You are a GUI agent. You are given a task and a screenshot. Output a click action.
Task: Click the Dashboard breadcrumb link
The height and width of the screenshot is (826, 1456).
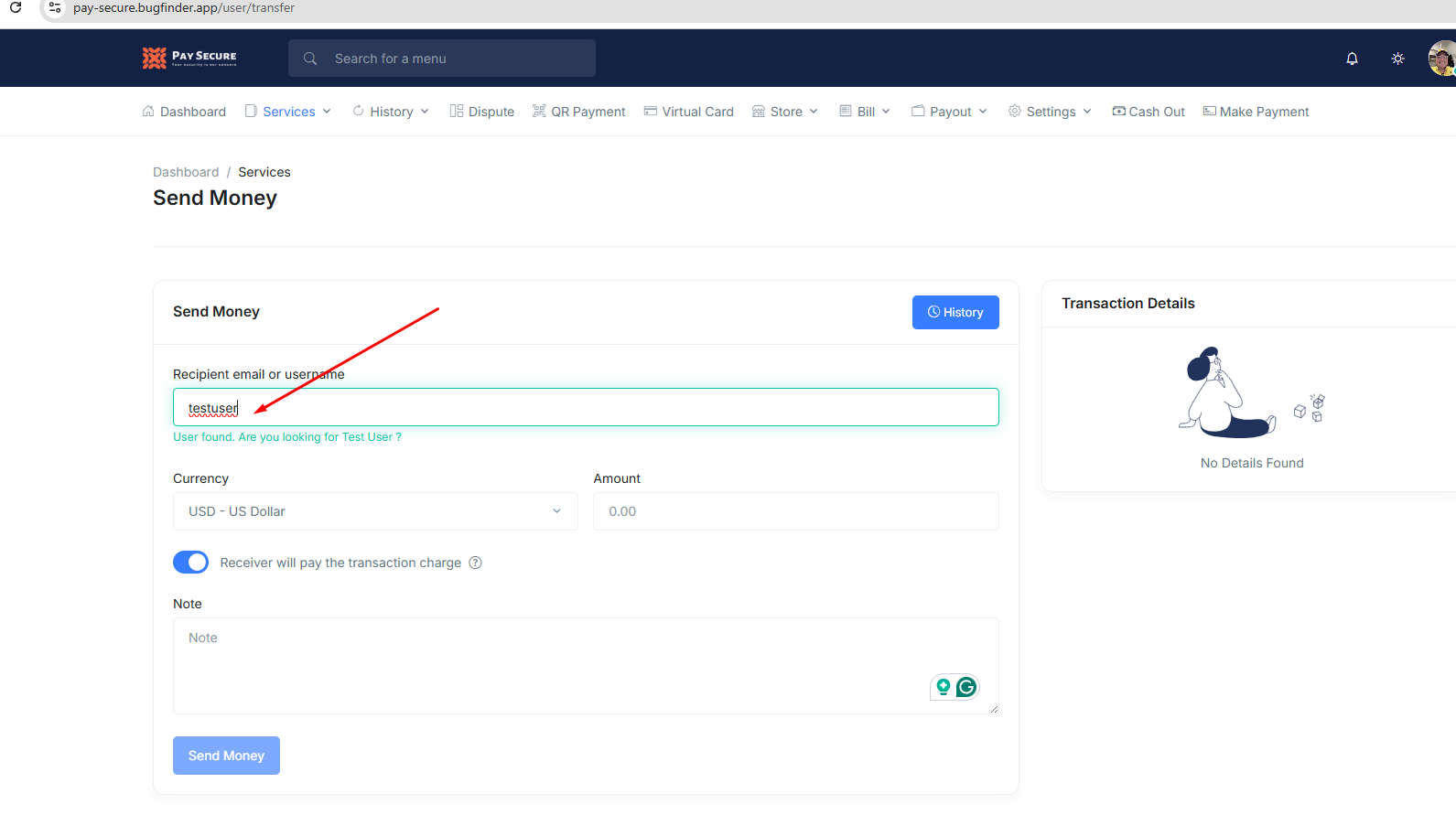click(186, 172)
